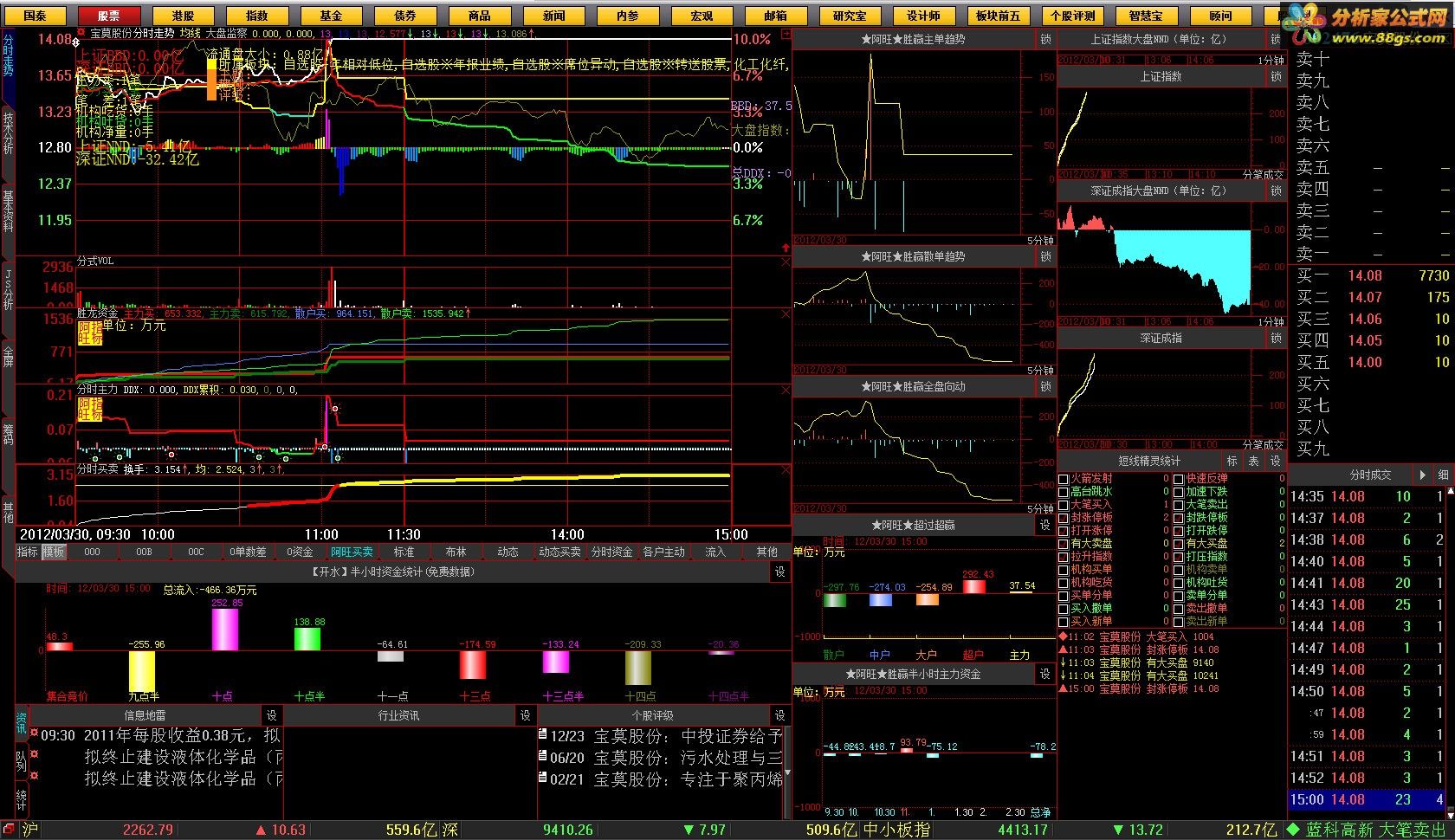Click the lock icon on 胜赢主单趋势 panel

coord(1045,40)
